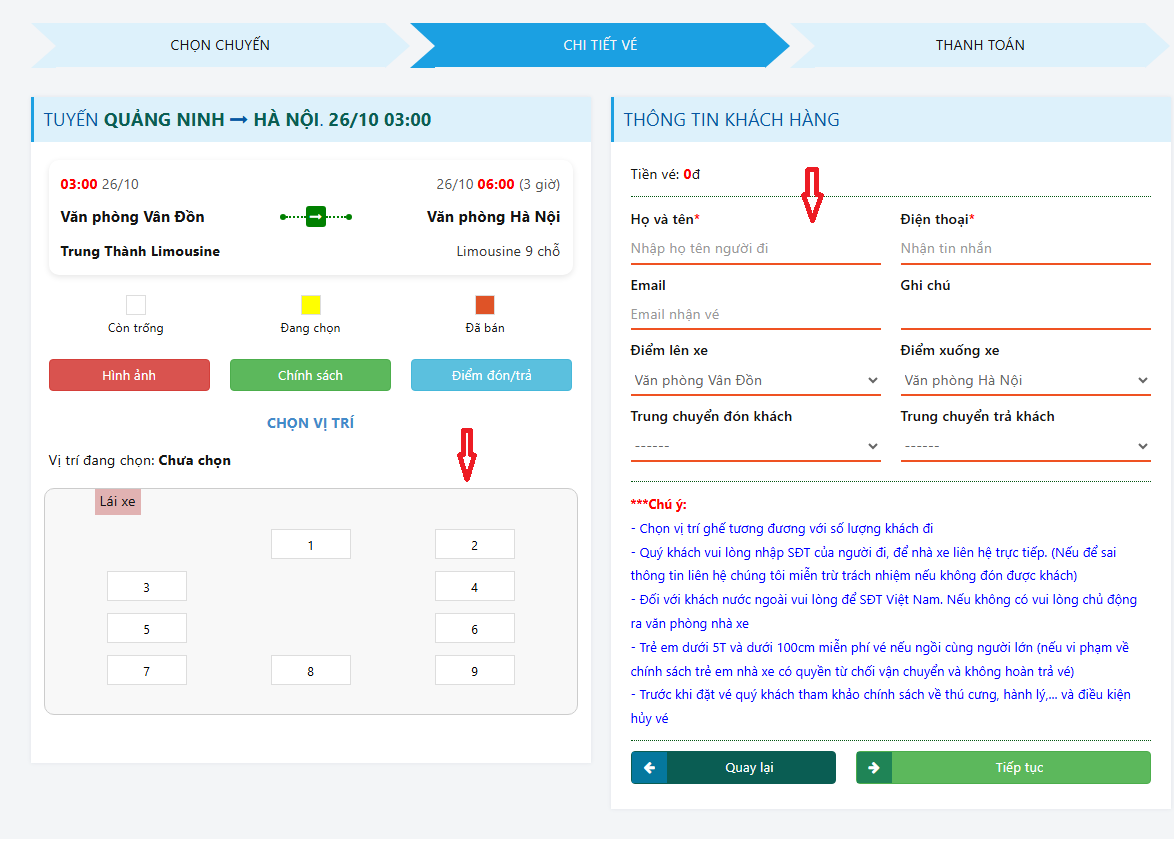Click the green route arrow icon between offices
Viewport: 1174px width, 844px height.
316,216
